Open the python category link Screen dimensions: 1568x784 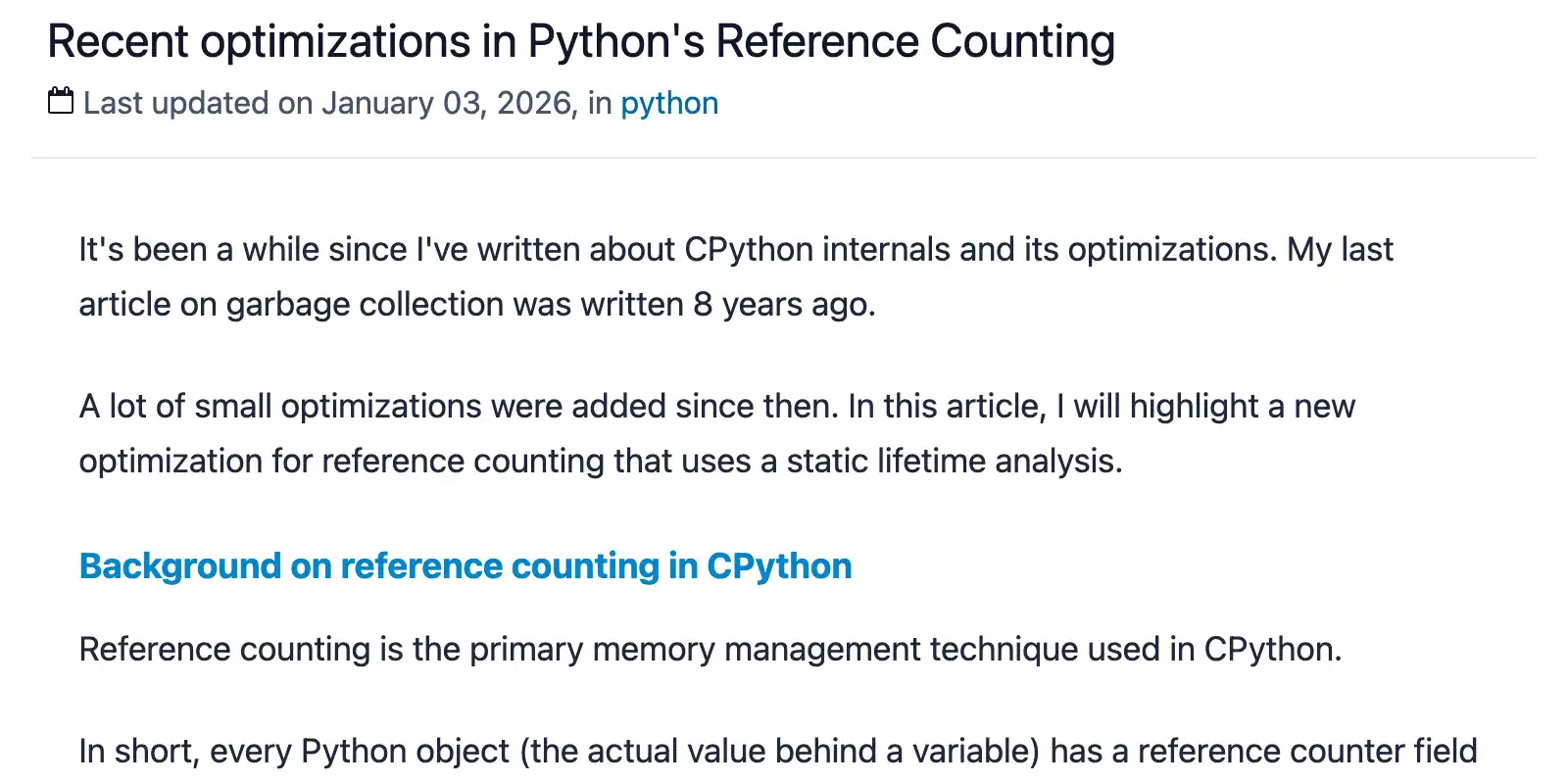(x=669, y=103)
